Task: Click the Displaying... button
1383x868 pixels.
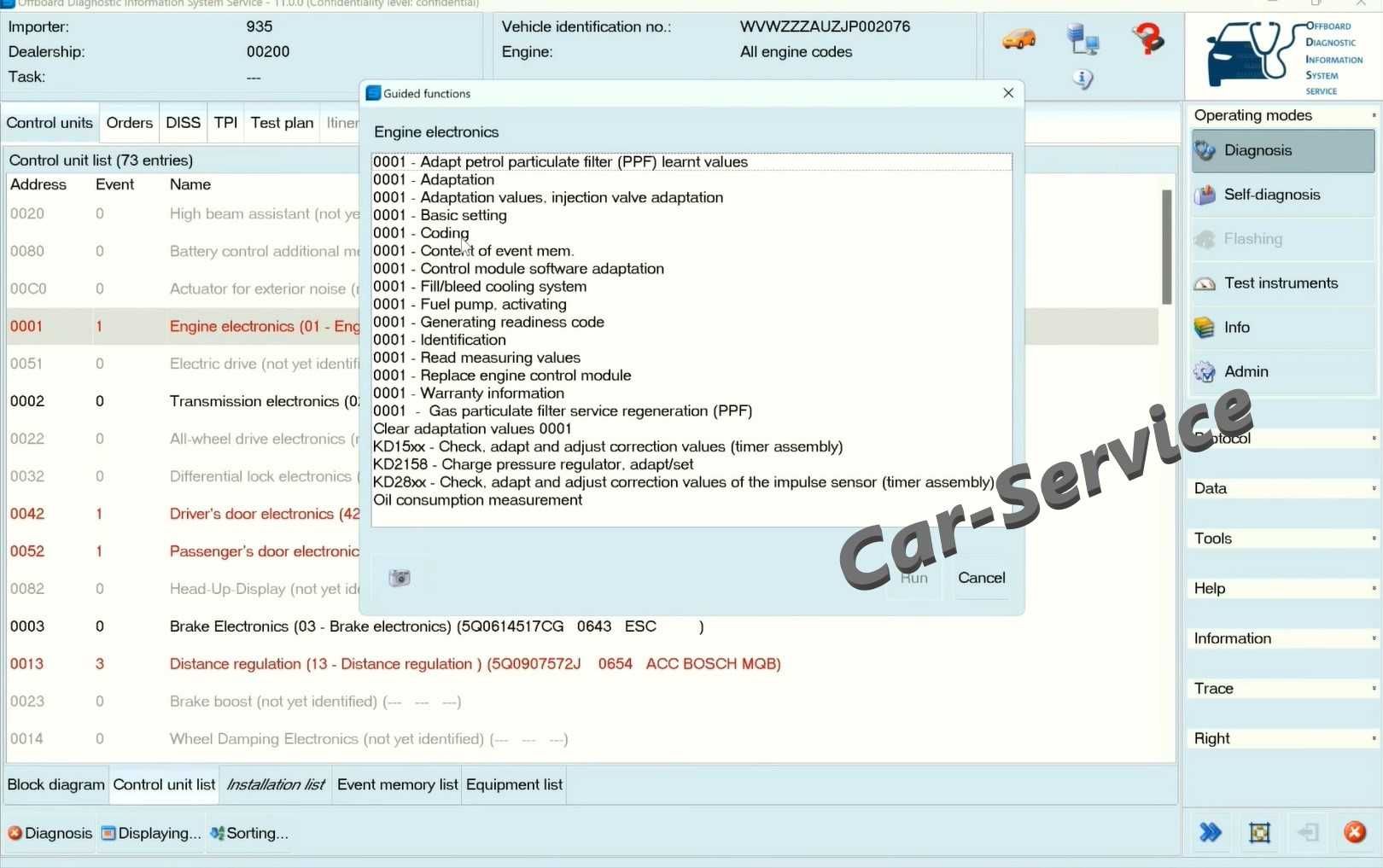Action: coord(151,833)
